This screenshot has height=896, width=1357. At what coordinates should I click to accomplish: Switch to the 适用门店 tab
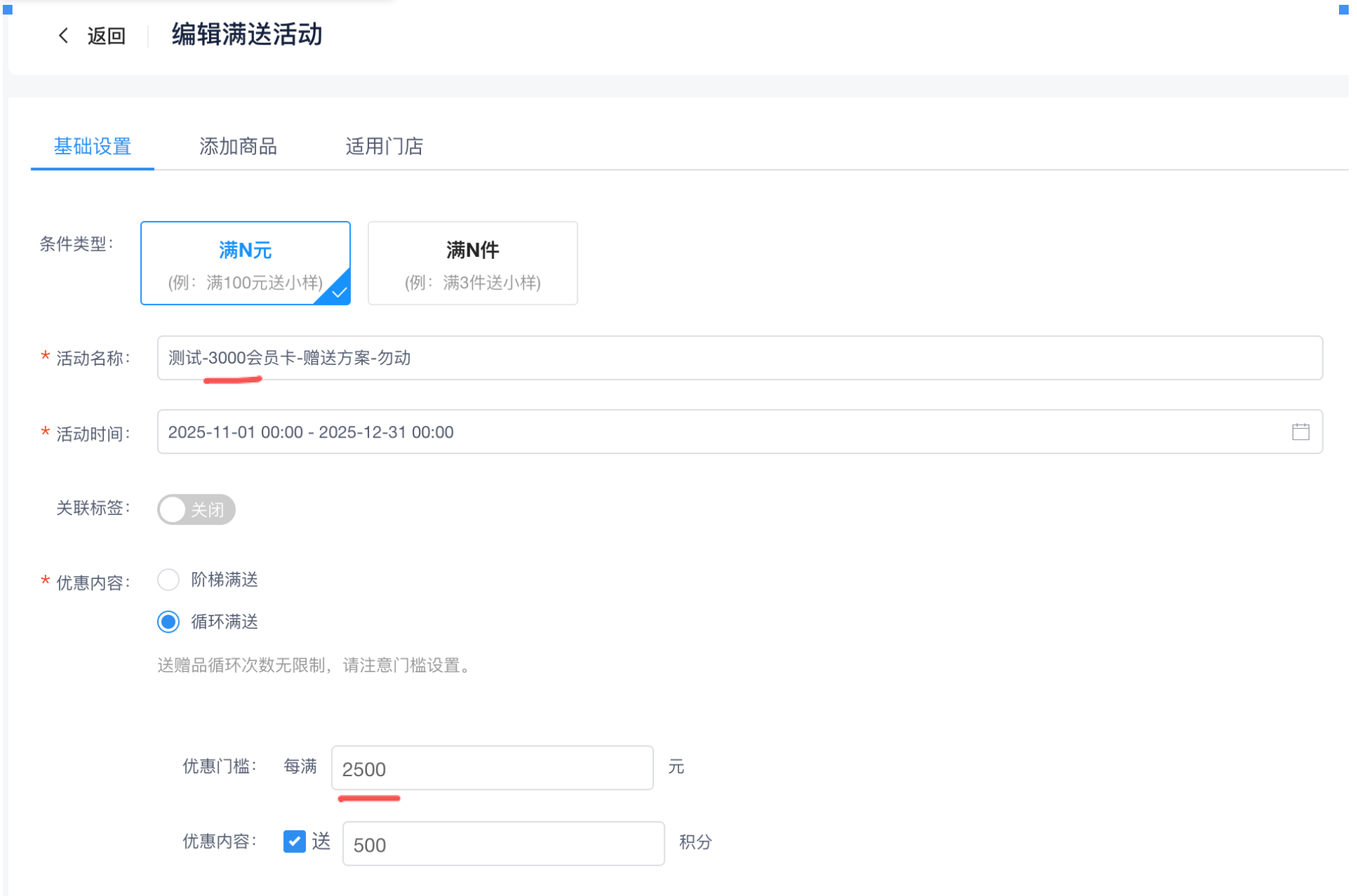tap(384, 146)
